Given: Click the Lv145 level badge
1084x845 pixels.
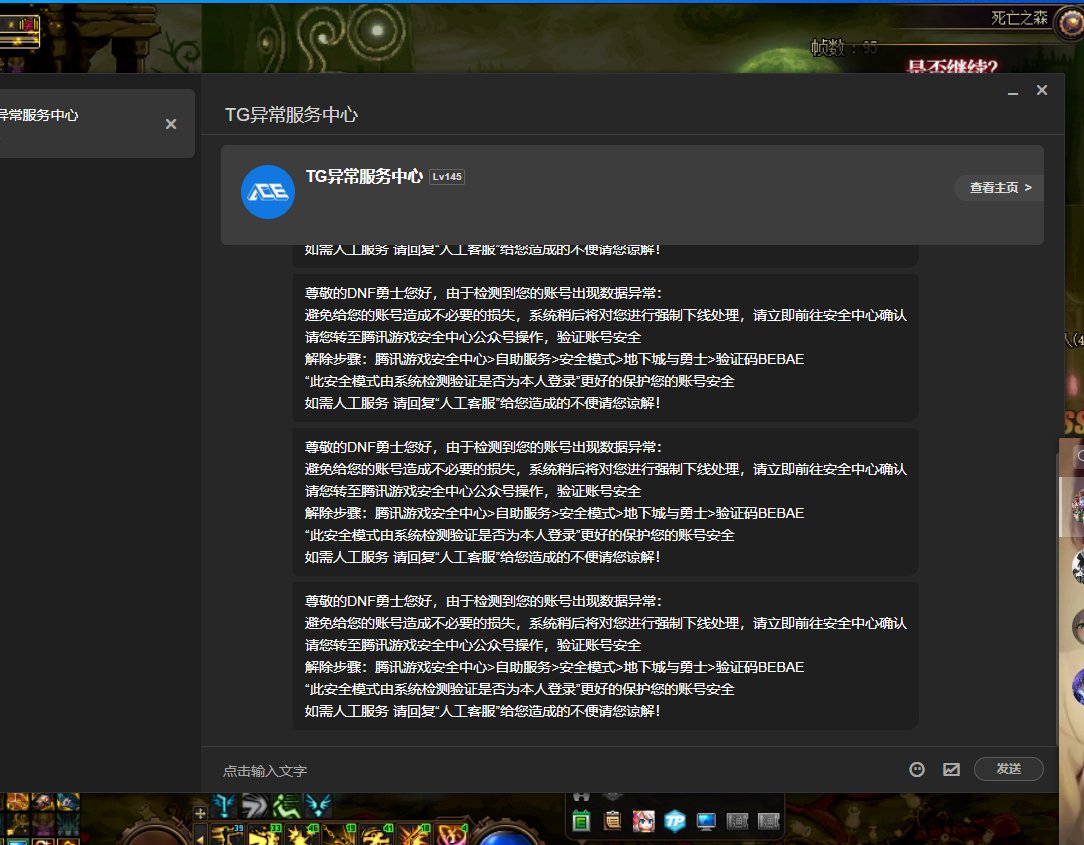Looking at the screenshot, I should pos(447,176).
